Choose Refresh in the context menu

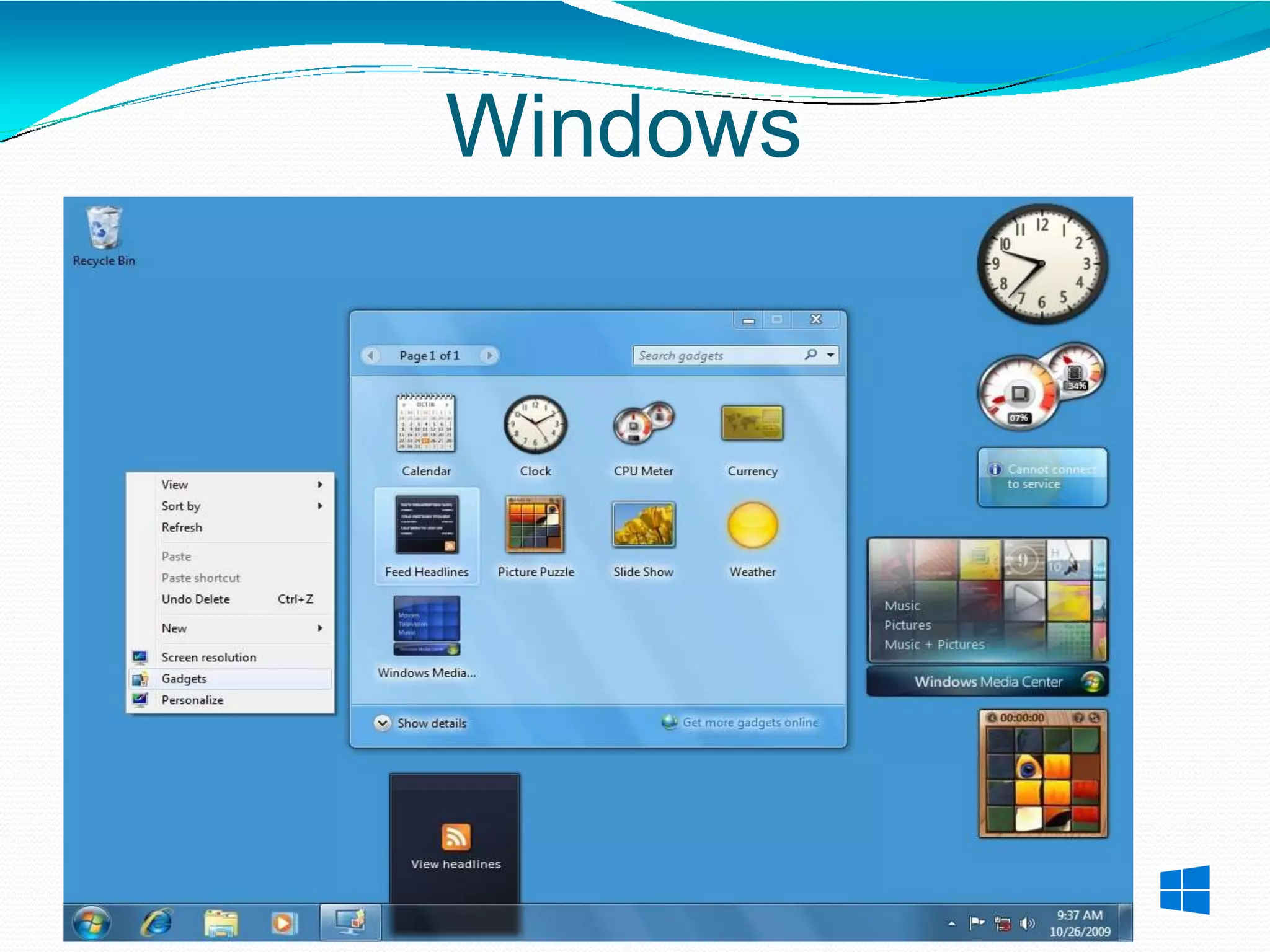pyautogui.click(x=229, y=527)
